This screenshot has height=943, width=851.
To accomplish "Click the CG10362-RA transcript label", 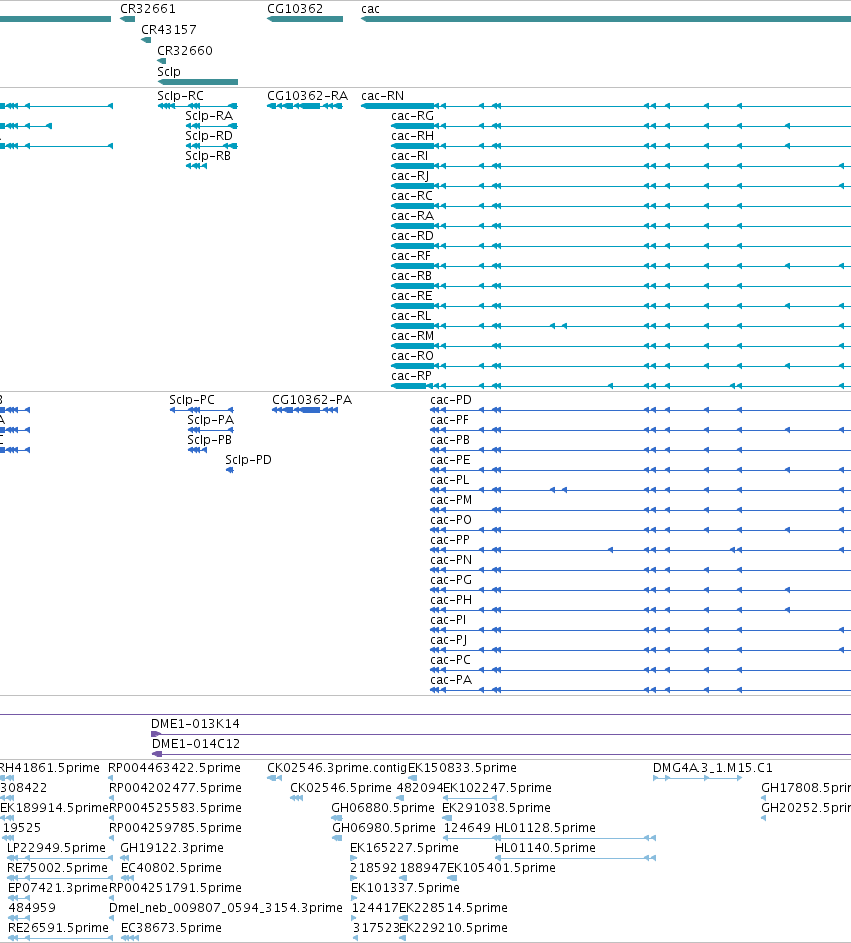I will pyautogui.click(x=307, y=96).
